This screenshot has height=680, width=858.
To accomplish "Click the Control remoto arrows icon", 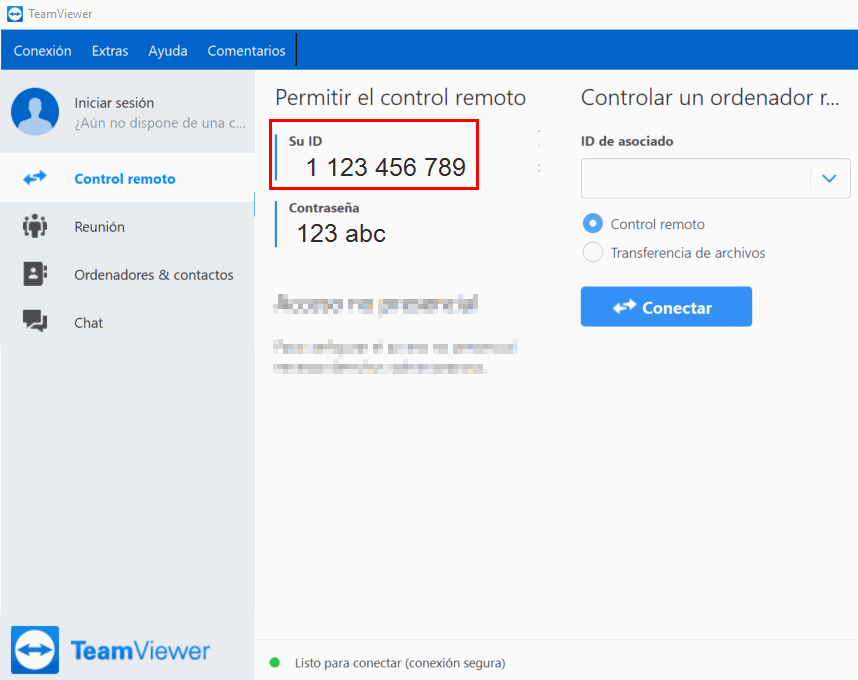I will (35, 178).
